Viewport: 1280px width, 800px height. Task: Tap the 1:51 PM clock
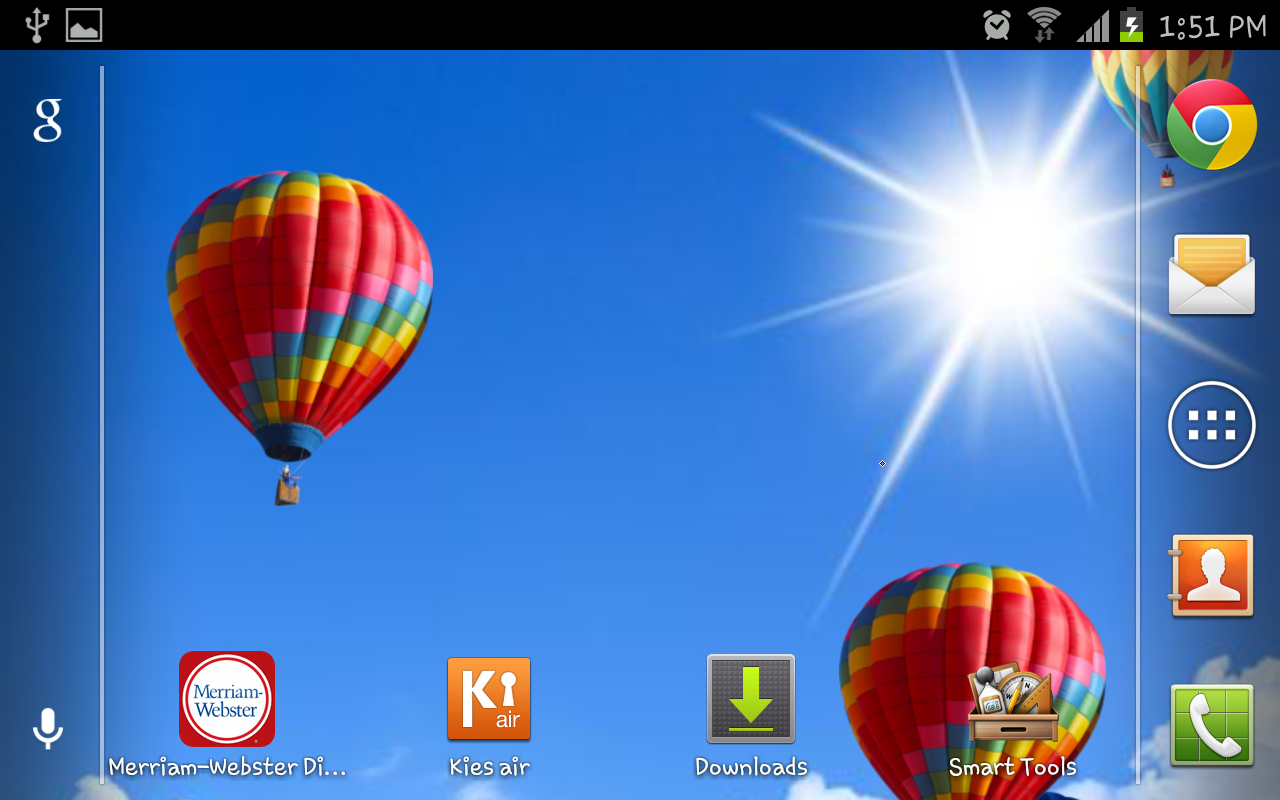coord(1212,26)
